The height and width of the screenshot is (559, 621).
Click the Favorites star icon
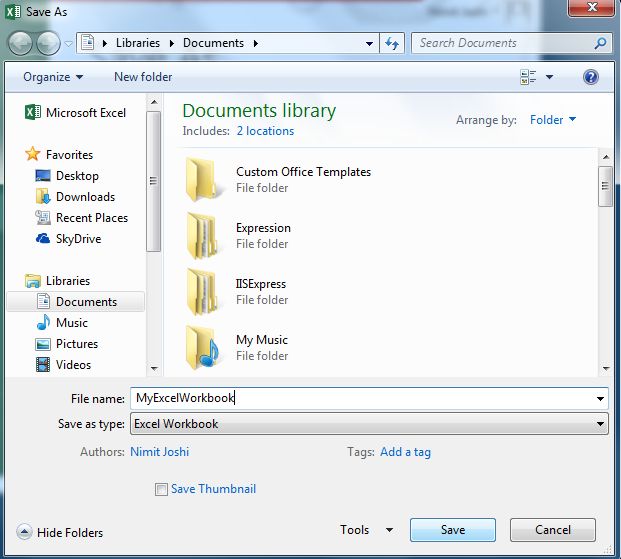[32, 154]
